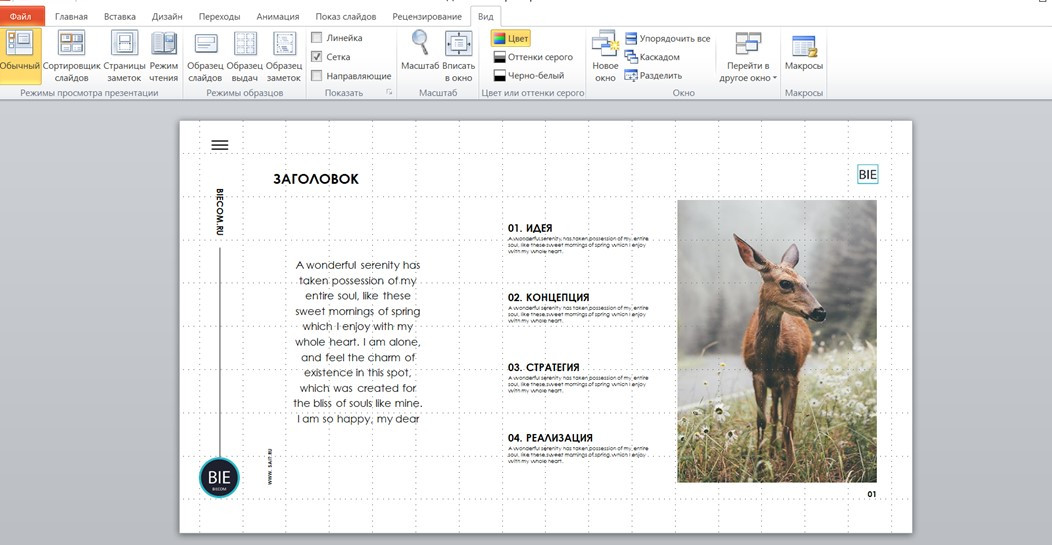Click the Масштаб magnifier icon
Image resolution: width=1052 pixels, height=545 pixels.
coord(420,42)
